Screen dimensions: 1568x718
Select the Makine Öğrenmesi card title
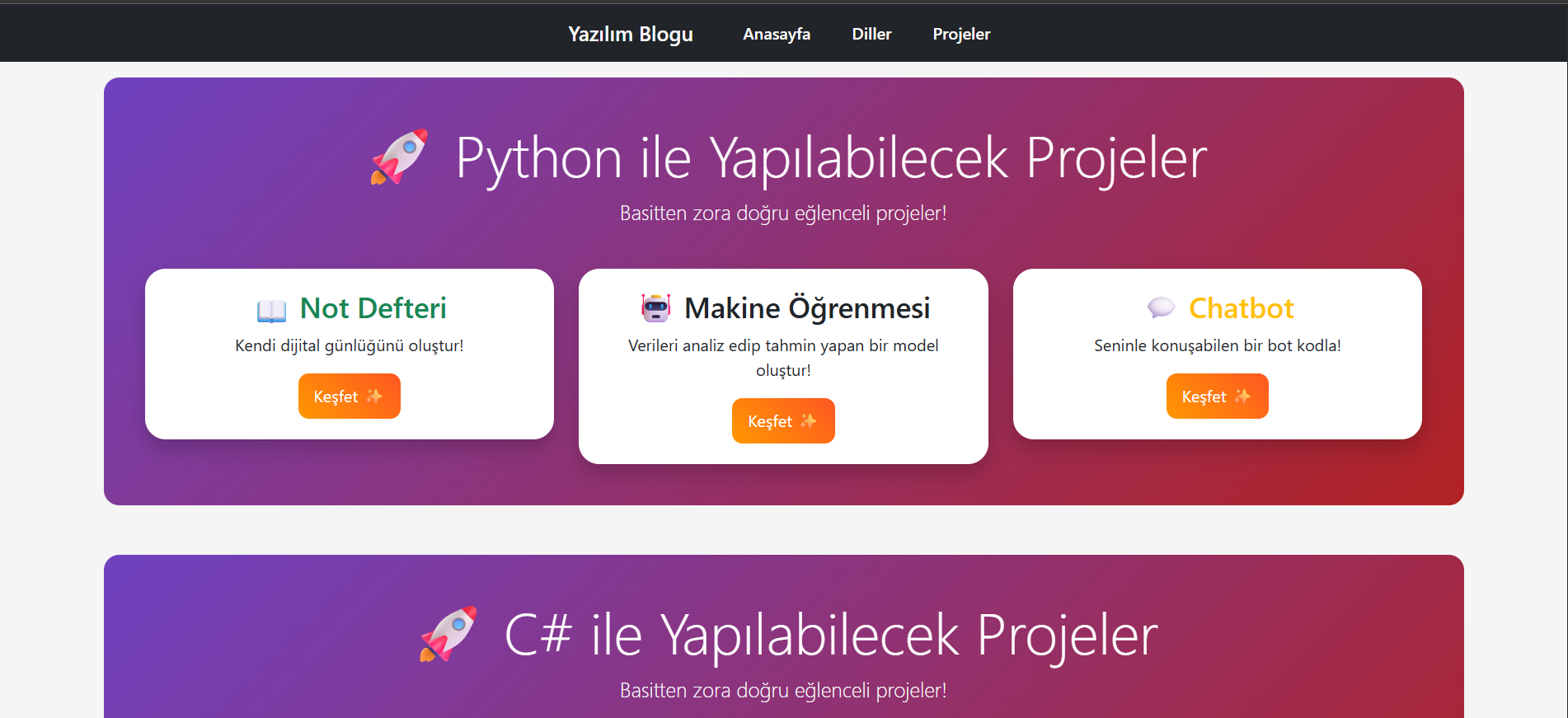tap(807, 308)
